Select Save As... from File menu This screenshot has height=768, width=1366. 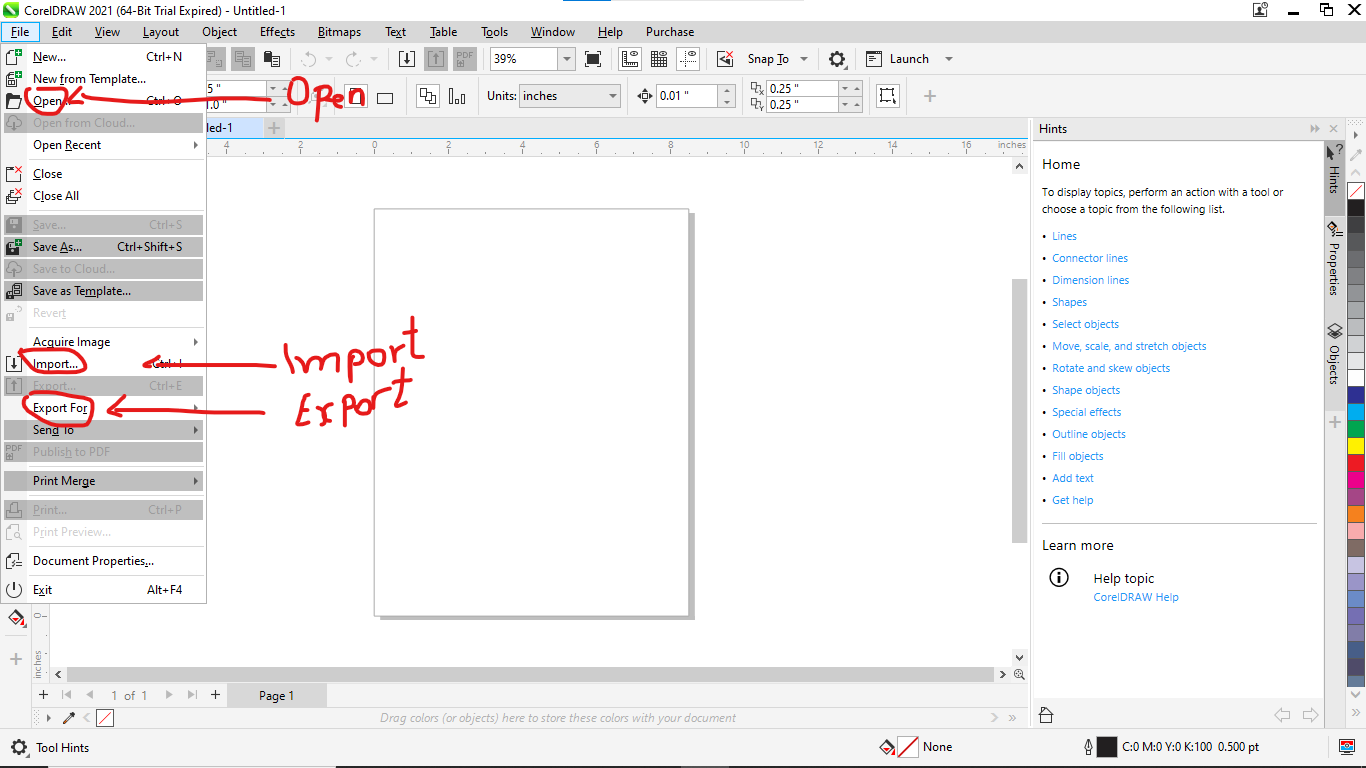point(104,247)
